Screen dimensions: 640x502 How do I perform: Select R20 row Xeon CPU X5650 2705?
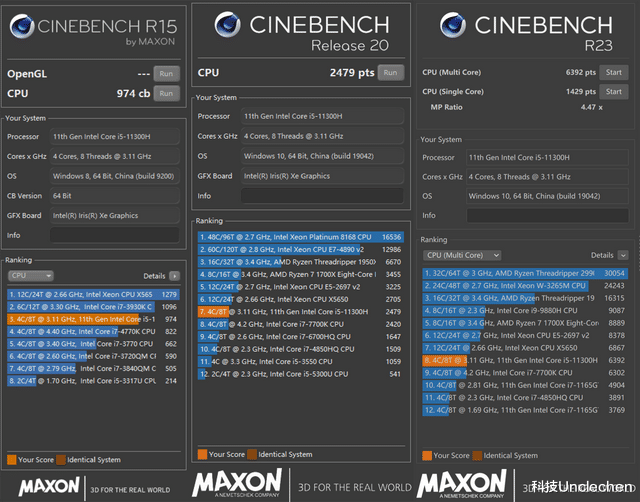tap(300, 300)
